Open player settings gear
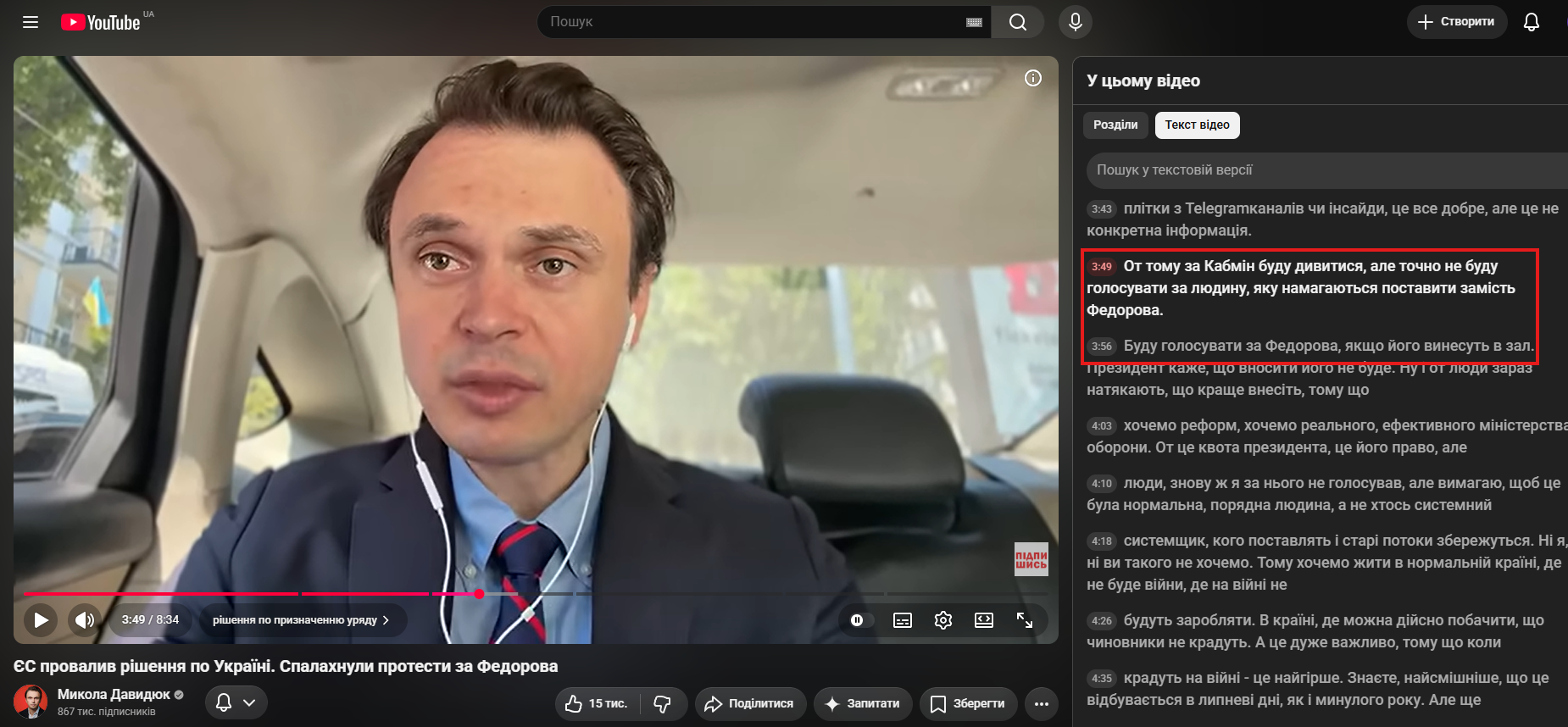This screenshot has width=1568, height=727. 943,620
